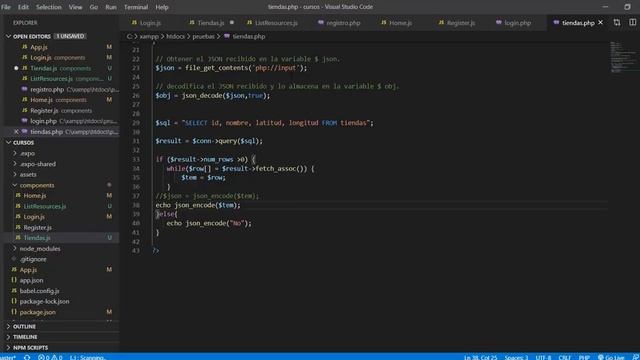Open the Go menu
This screenshot has height=360, width=640.
93,7
